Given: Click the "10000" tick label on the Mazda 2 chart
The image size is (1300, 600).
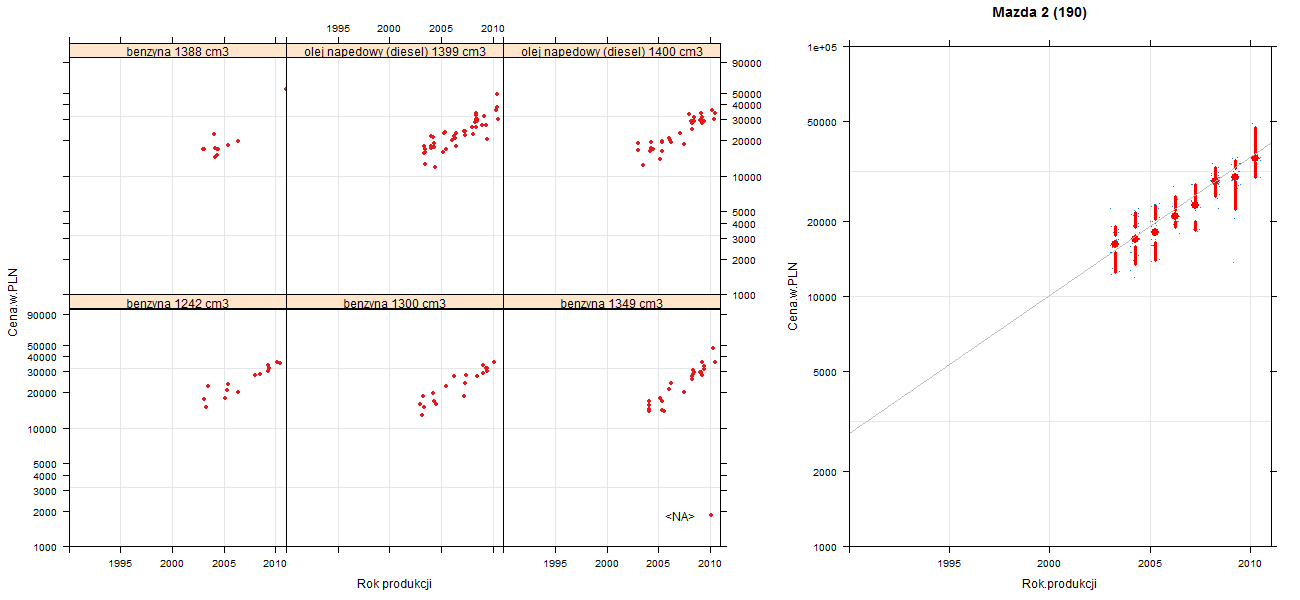Looking at the screenshot, I should click(x=824, y=297).
